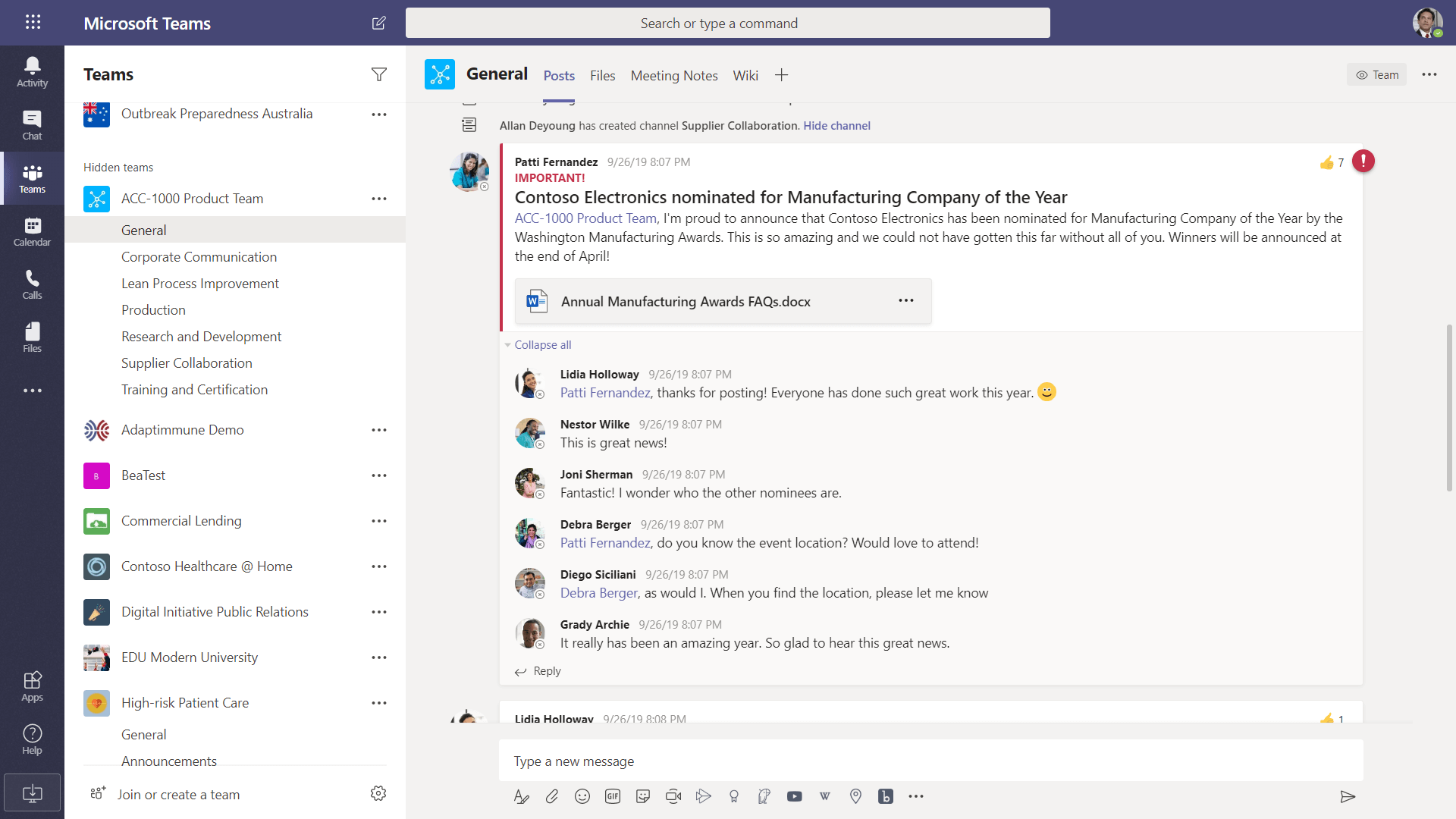Click the search or command box
This screenshot has height=819, width=1456.
pyautogui.click(x=727, y=23)
